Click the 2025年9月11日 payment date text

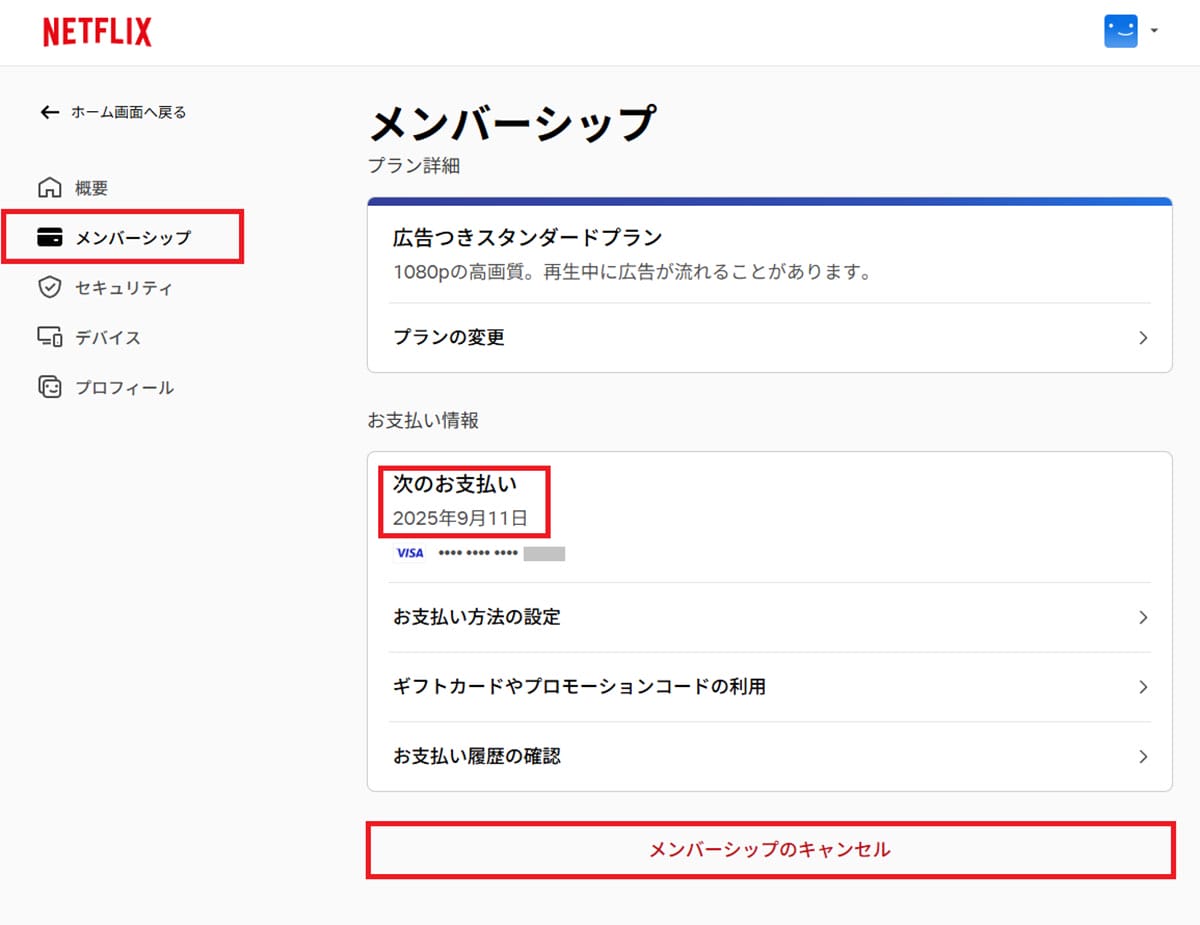pos(460,519)
